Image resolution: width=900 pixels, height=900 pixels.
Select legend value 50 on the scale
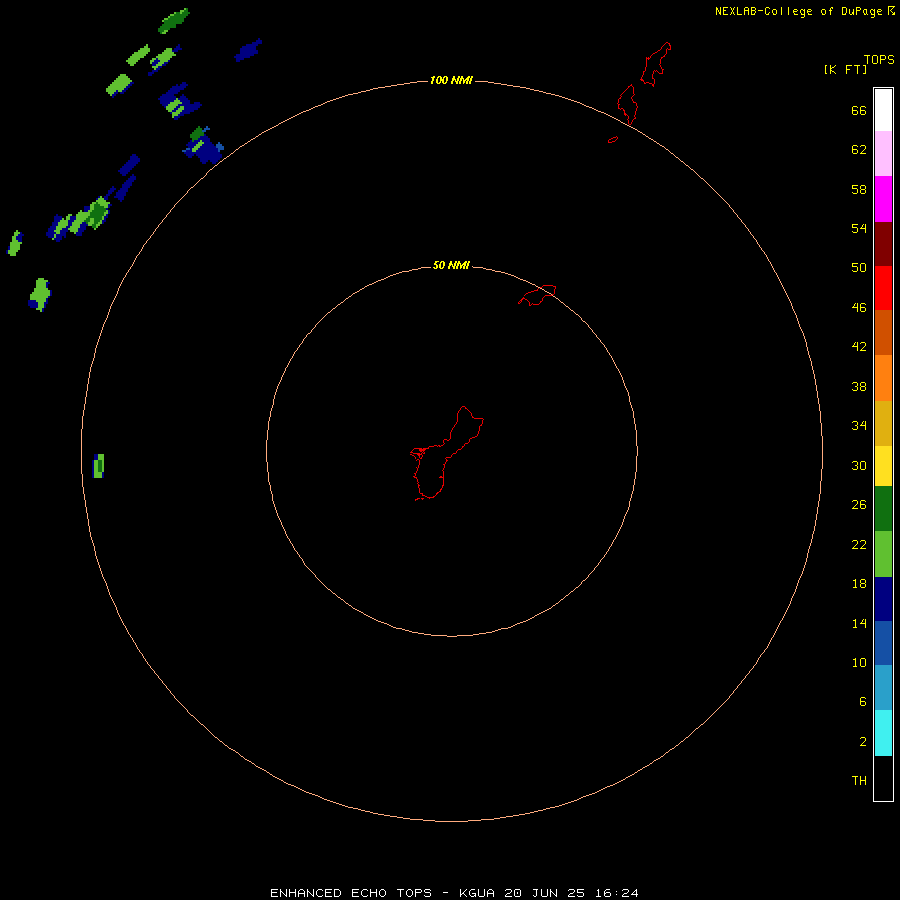tap(859, 268)
